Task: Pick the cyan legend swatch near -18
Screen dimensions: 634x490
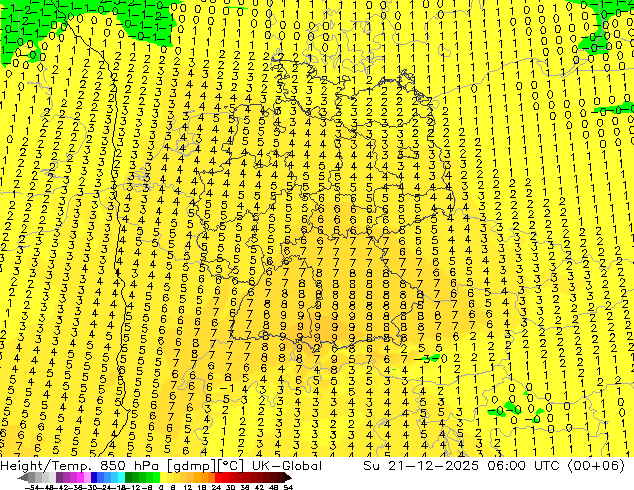Action: click(x=122, y=477)
